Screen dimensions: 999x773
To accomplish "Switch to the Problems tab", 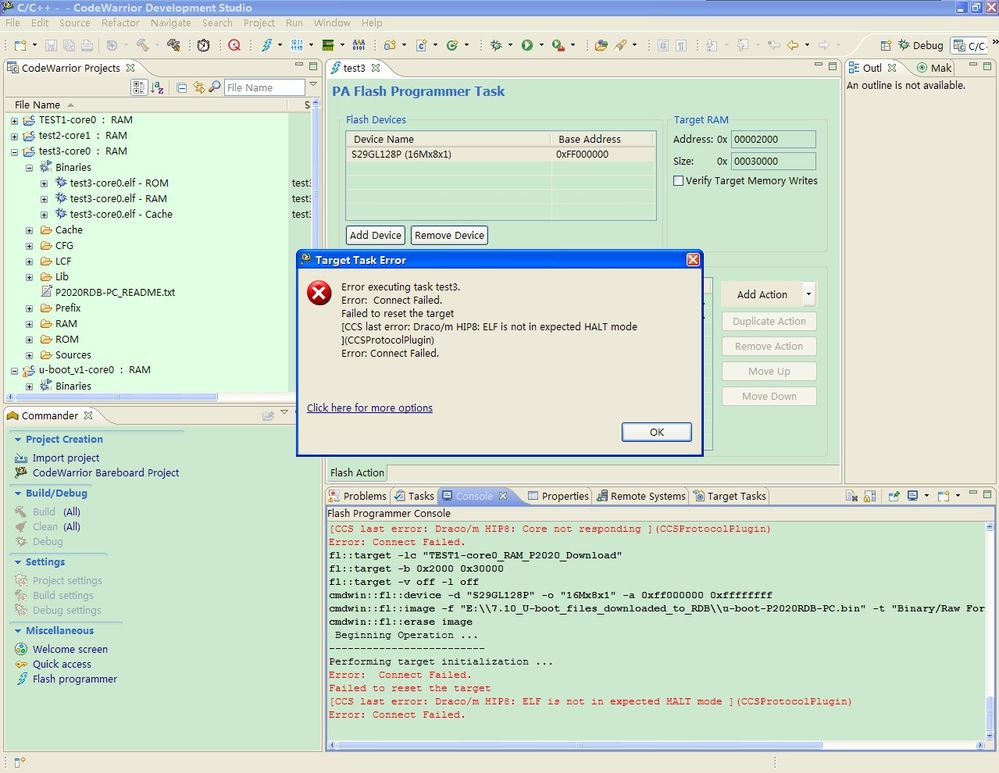I will [357, 496].
